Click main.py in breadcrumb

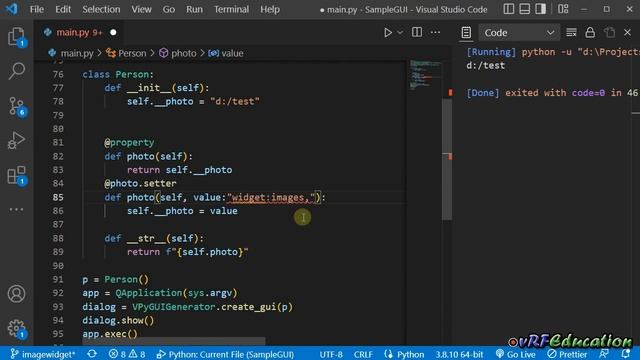77,53
